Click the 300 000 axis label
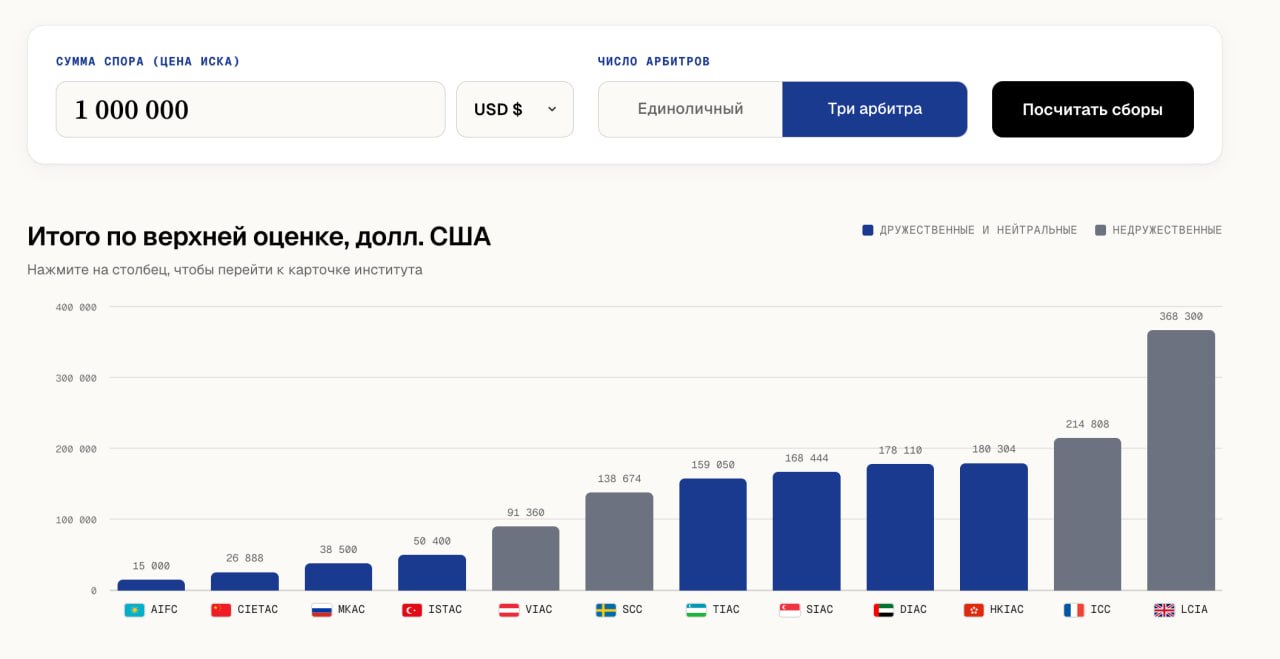 [x=76, y=378]
